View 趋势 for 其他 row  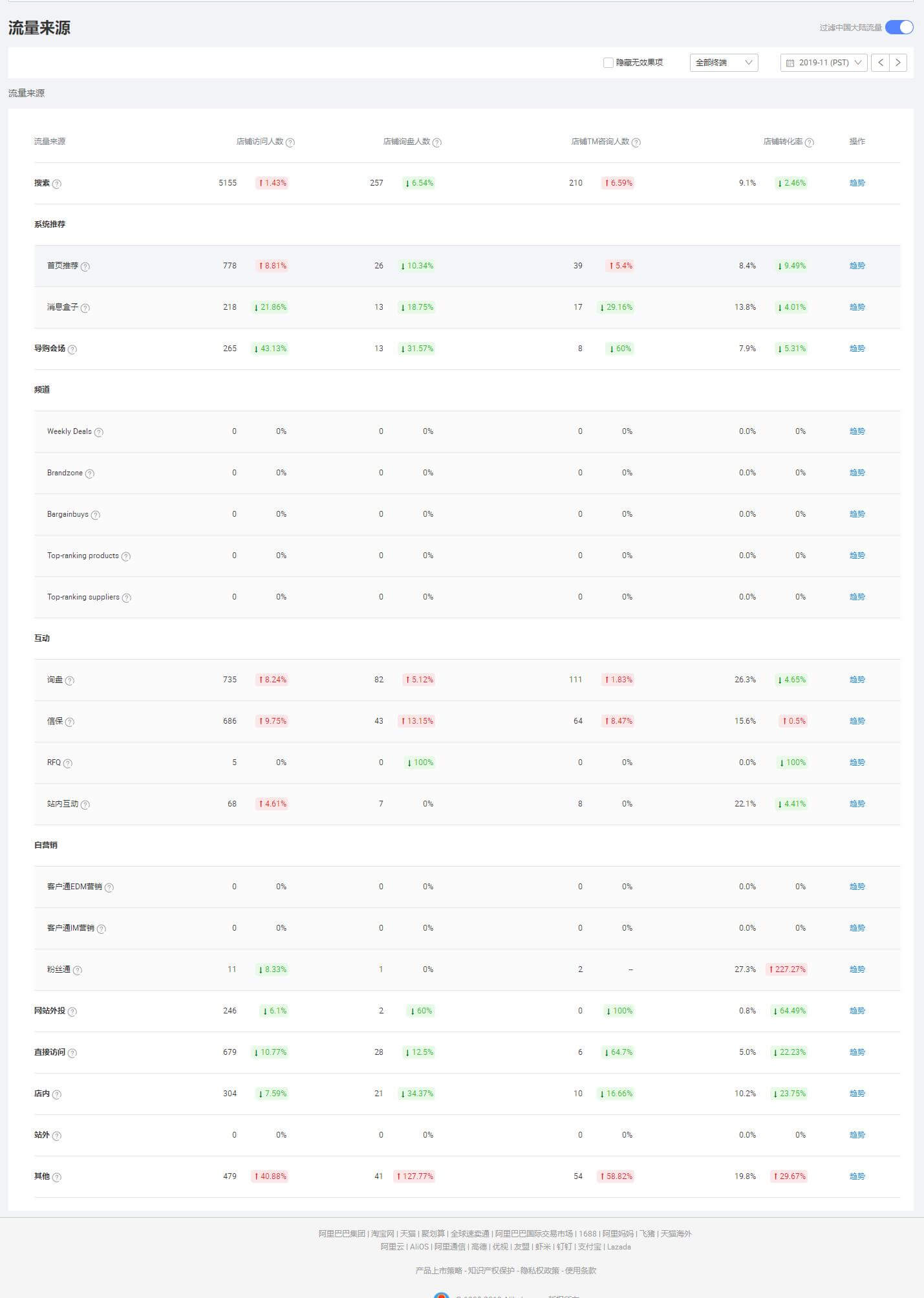point(857,1176)
